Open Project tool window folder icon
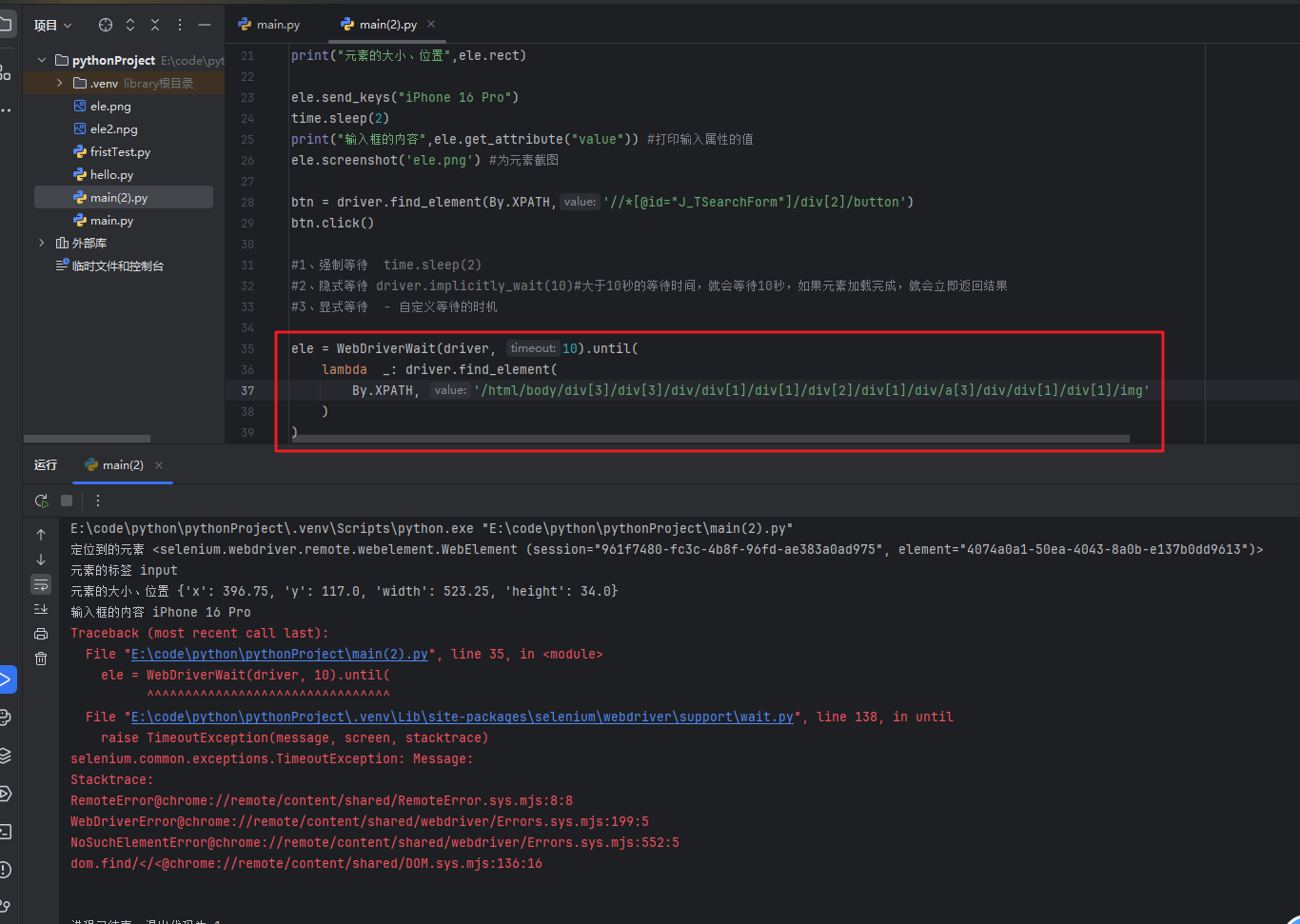The width and height of the screenshot is (1300, 924). tap(6, 25)
